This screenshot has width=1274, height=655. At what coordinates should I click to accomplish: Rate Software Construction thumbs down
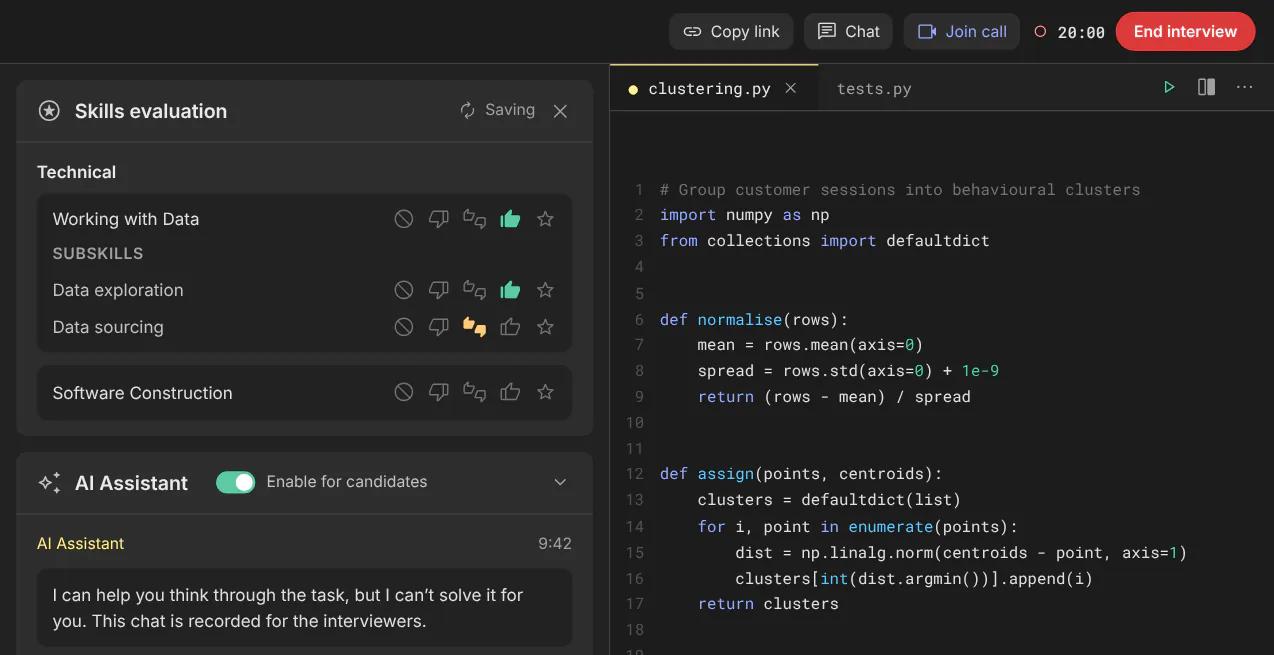(x=439, y=393)
